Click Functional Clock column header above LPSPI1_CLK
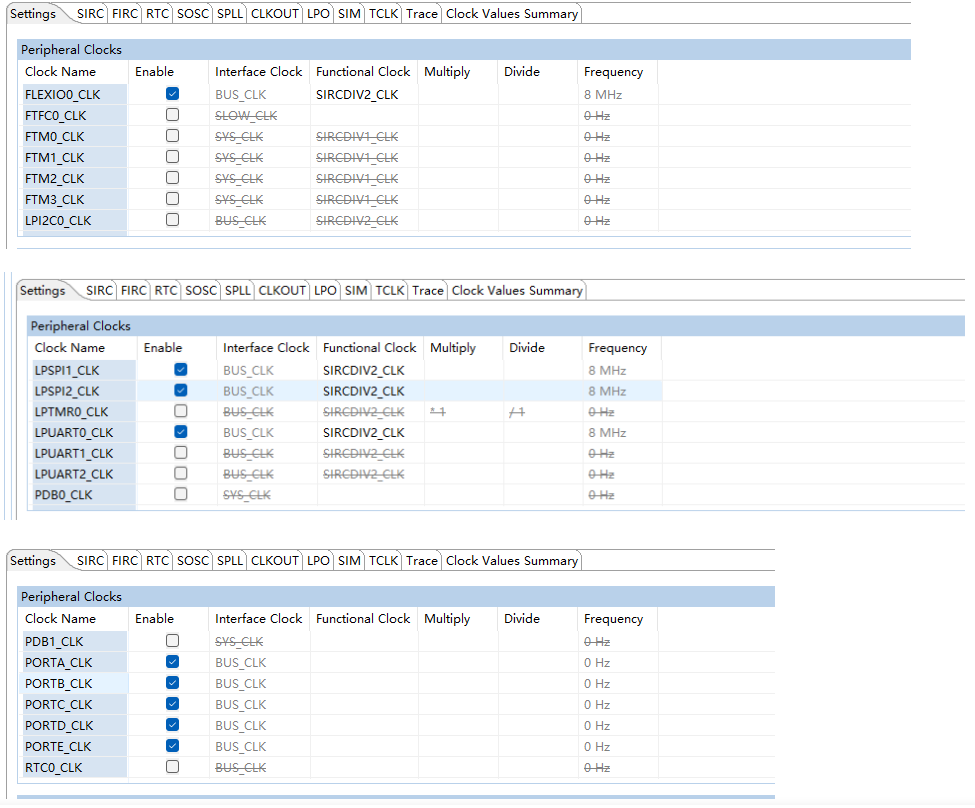975x808 pixels. click(371, 348)
